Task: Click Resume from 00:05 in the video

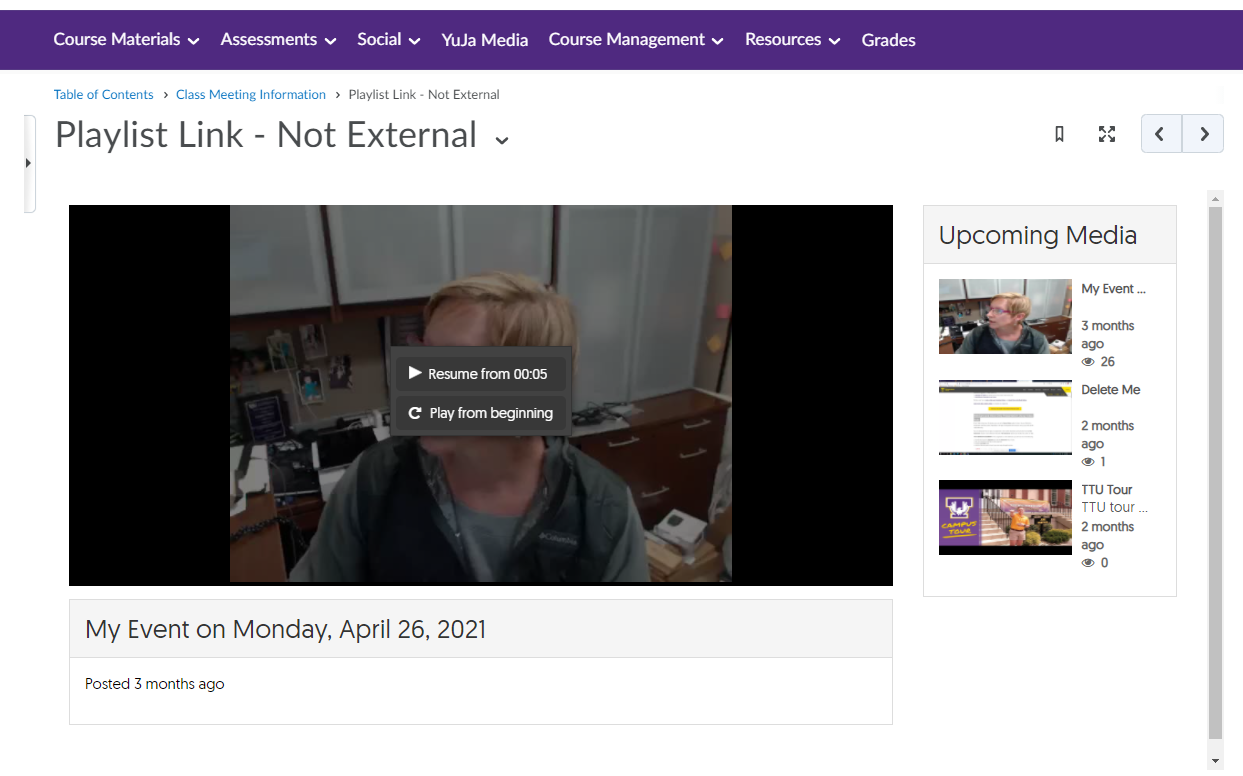Action: (481, 374)
